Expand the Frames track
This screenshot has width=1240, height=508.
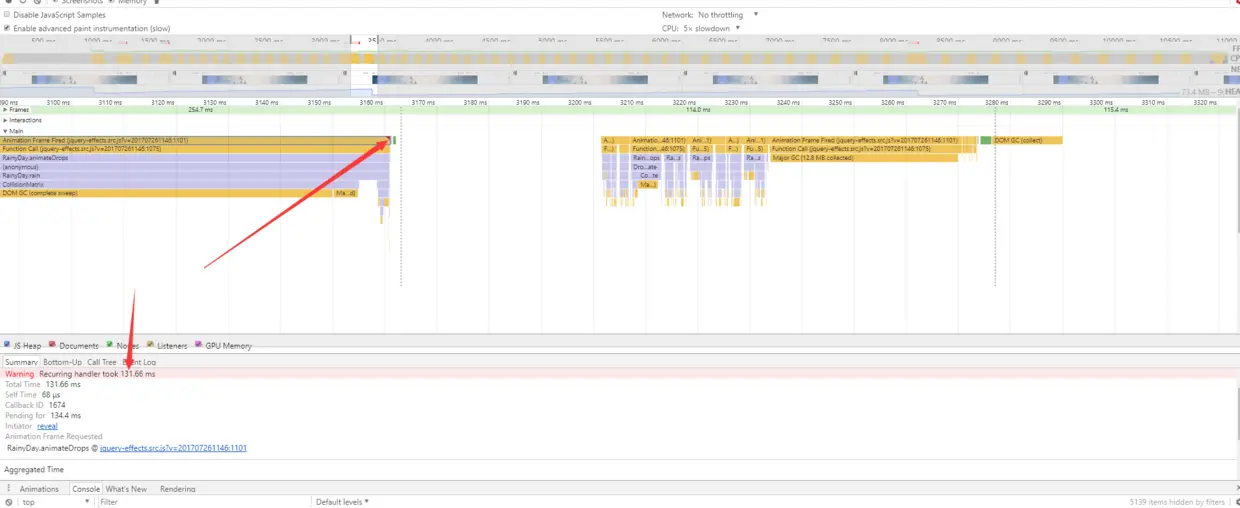tap(5, 110)
